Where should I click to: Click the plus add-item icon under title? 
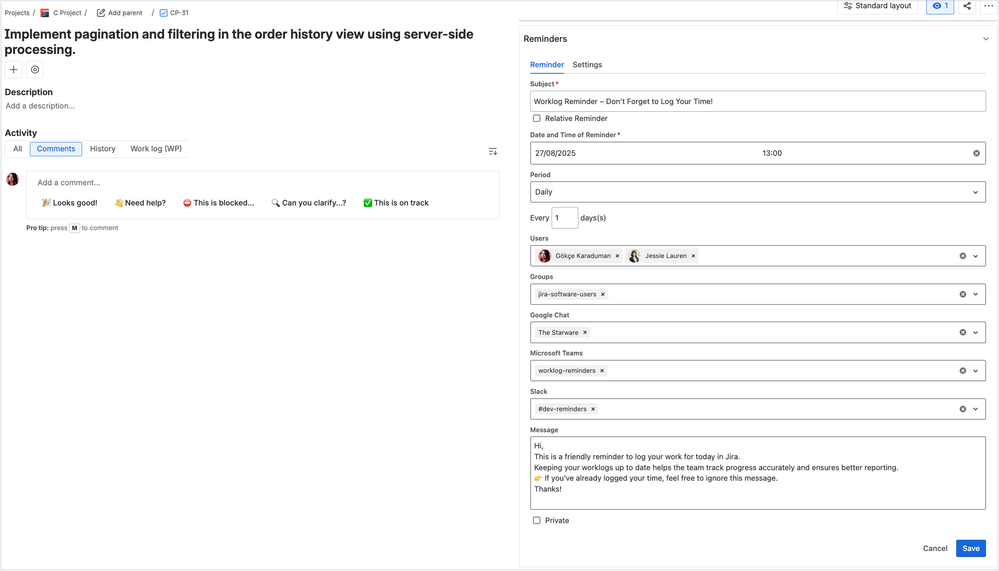[x=13, y=69]
